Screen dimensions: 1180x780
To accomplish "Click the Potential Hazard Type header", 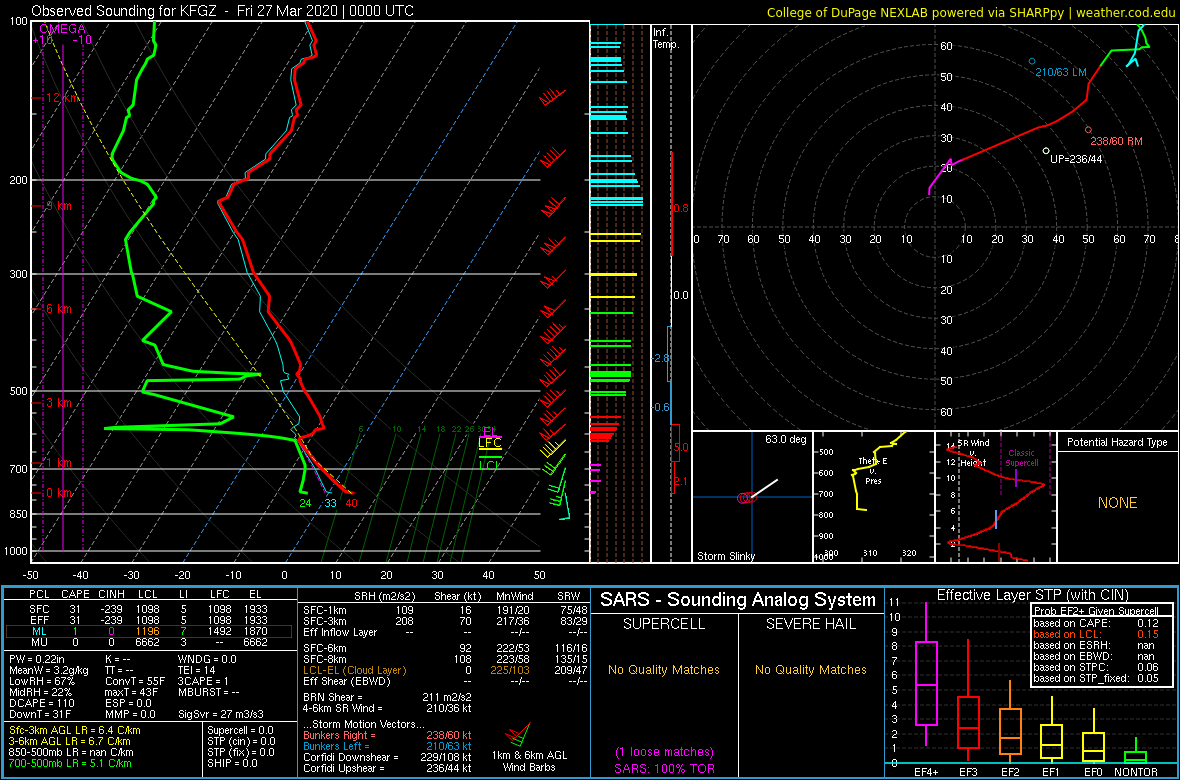I will 1117,443.
